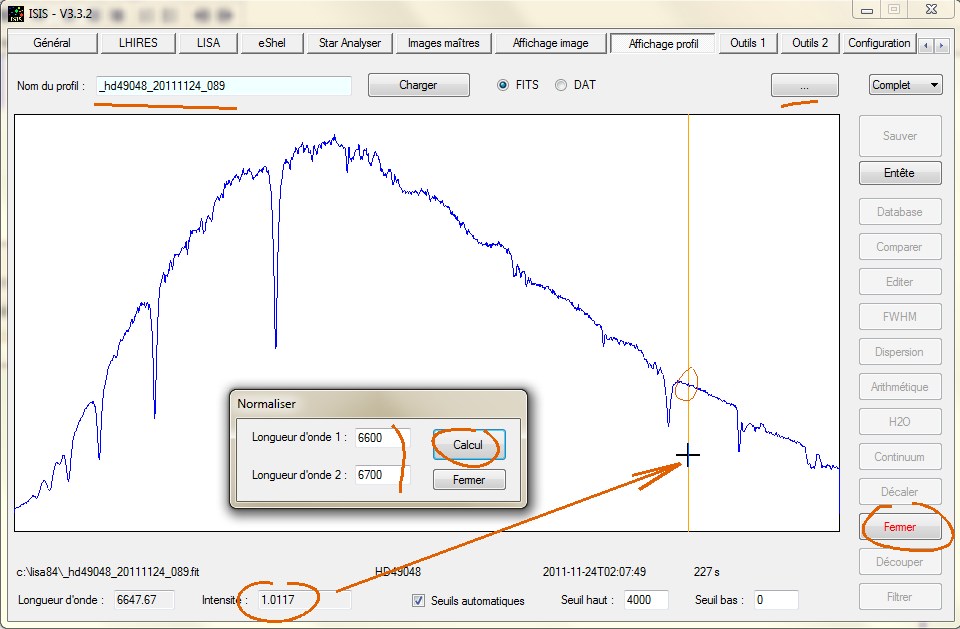Open the Star Analyser tab

349,43
